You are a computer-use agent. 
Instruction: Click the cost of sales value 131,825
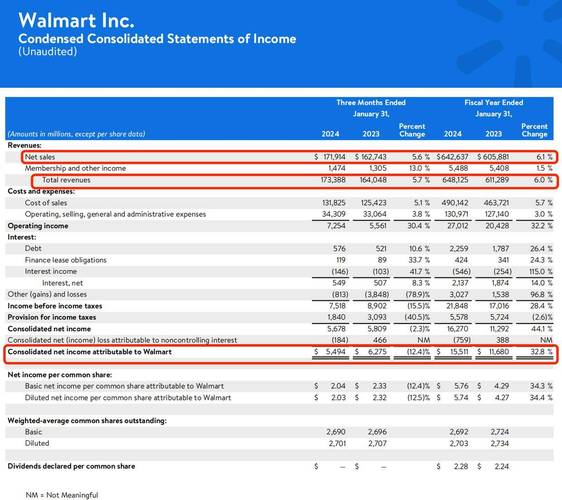click(334, 203)
